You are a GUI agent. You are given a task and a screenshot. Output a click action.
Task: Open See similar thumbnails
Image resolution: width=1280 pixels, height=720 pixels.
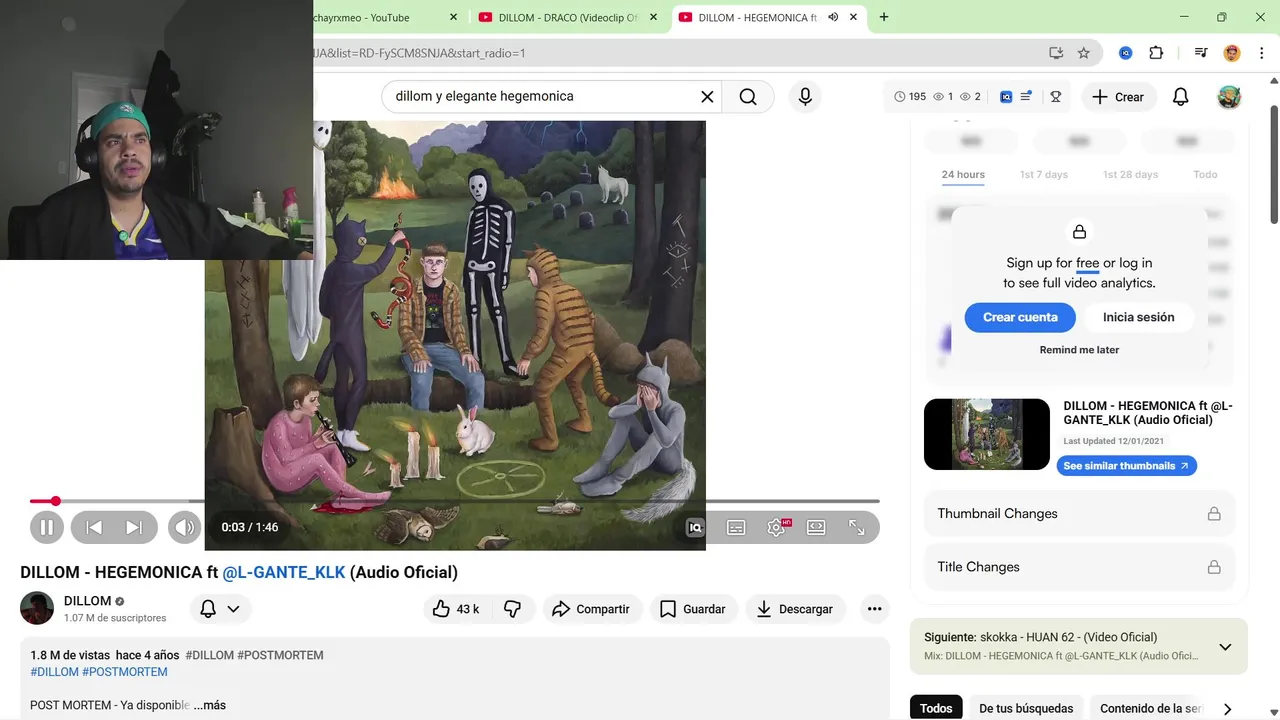tap(1126, 466)
